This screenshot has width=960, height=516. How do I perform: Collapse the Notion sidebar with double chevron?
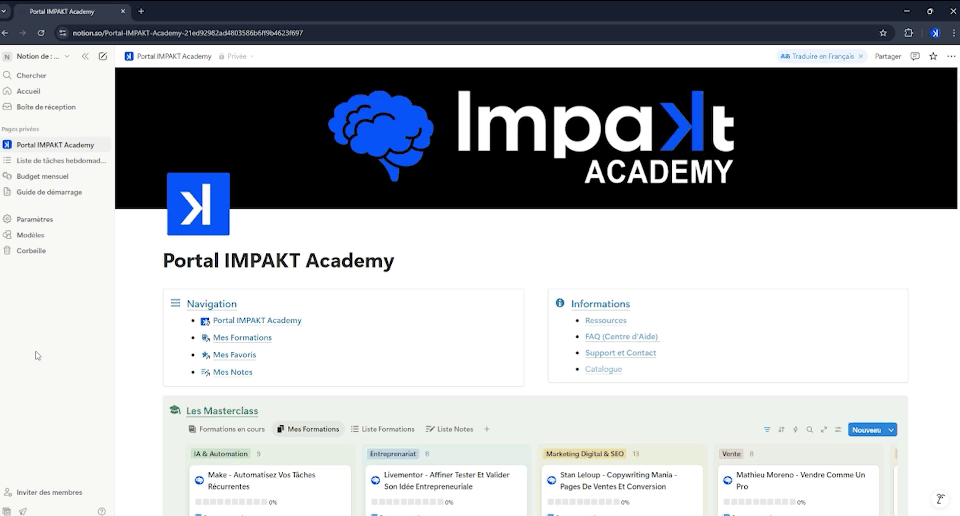pos(85,56)
